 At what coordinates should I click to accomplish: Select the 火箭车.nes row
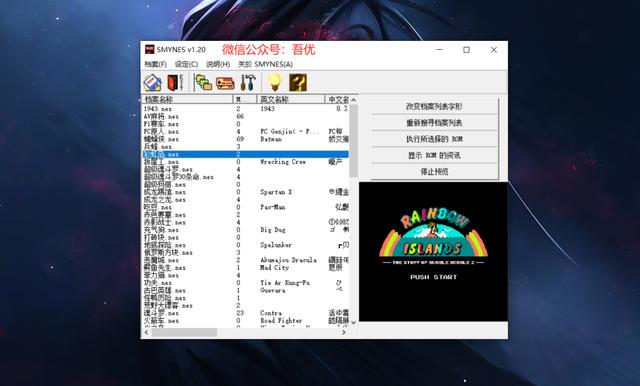click(x=246, y=320)
